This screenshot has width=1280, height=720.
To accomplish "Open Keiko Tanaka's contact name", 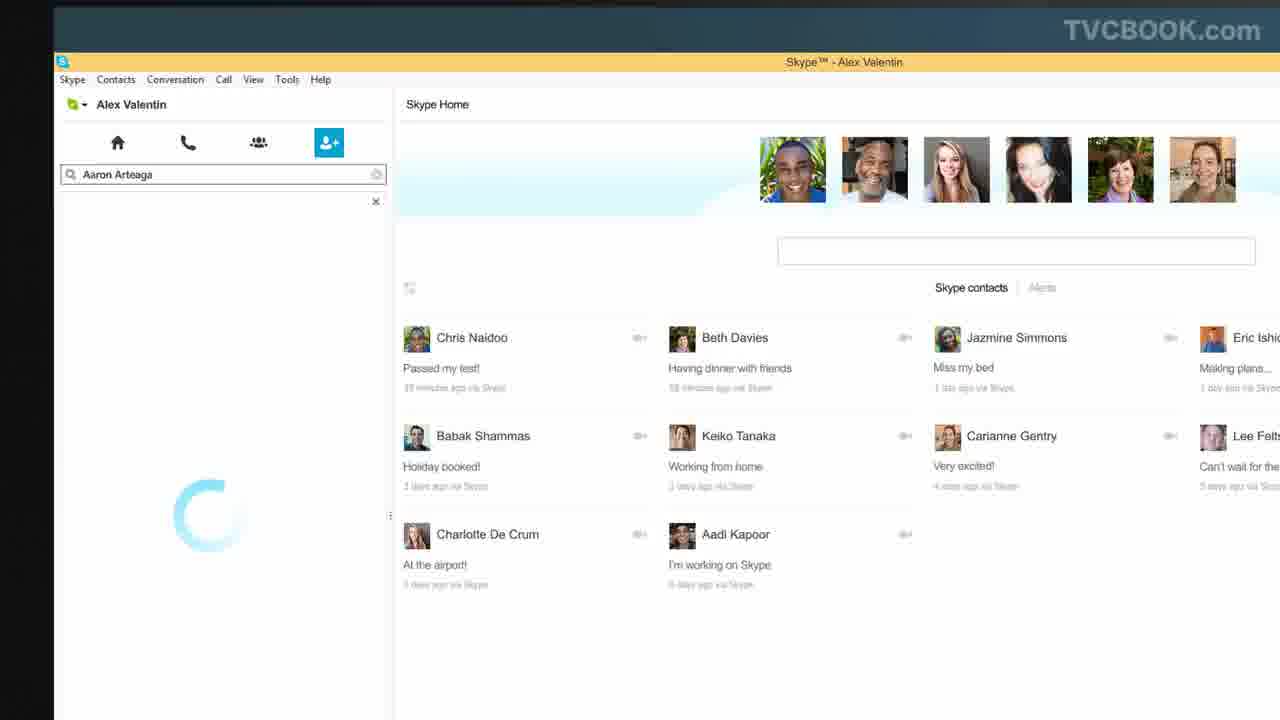I will [739, 436].
